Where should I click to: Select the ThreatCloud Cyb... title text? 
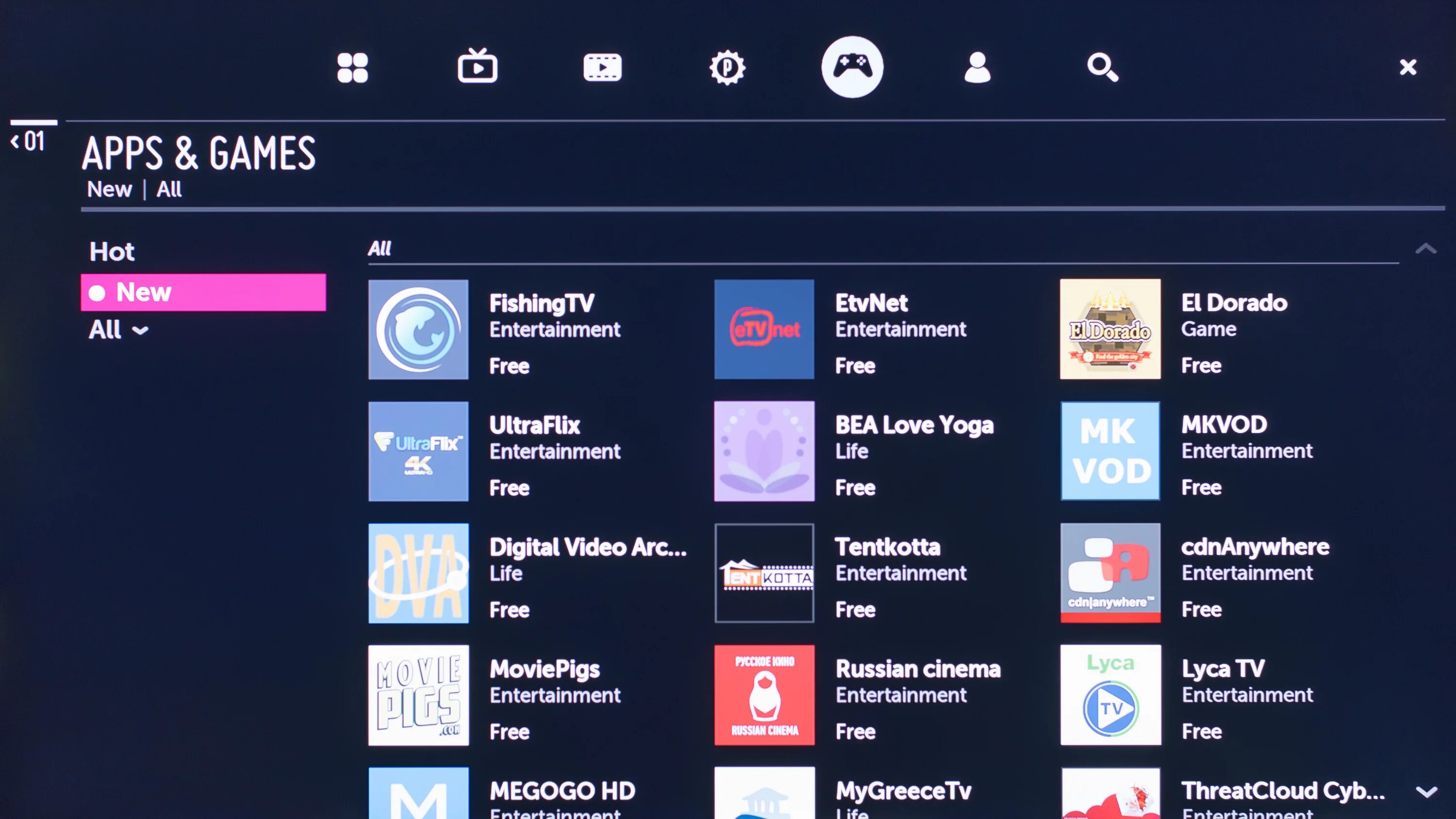click(x=1283, y=791)
